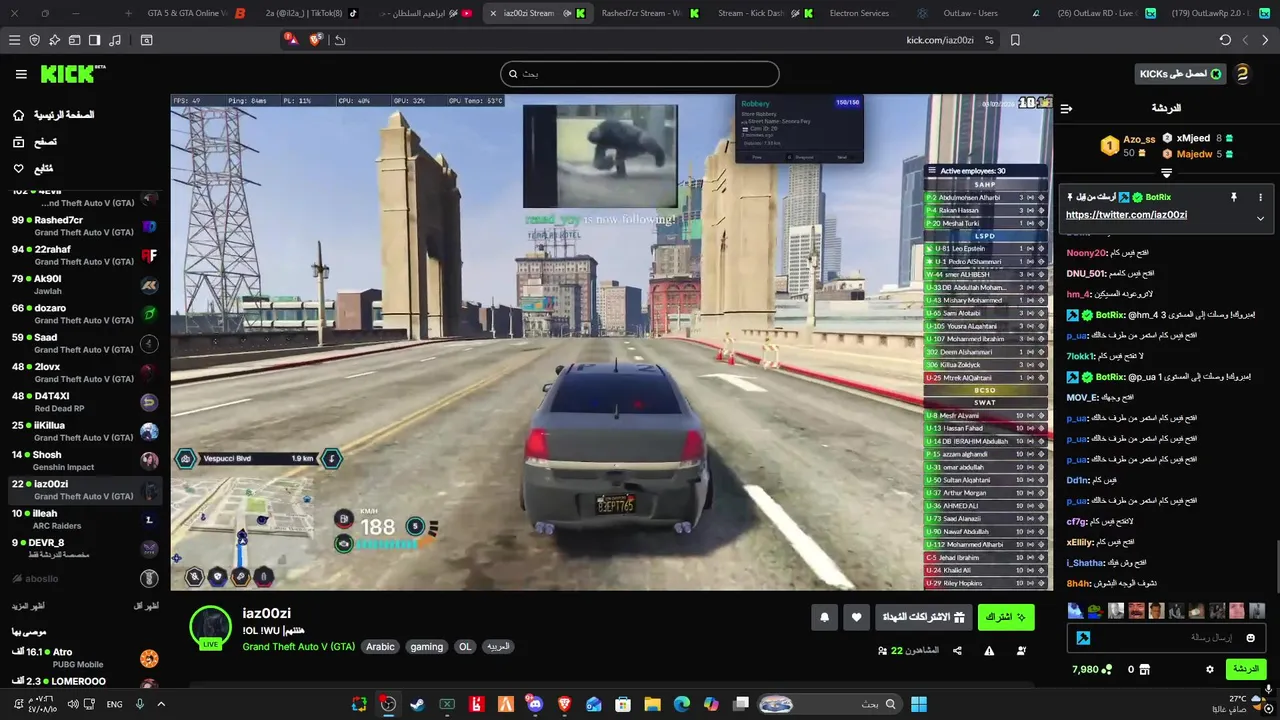The width and height of the screenshot is (1280, 720).
Task: Open the Browse sidebar item
Action: (35, 142)
